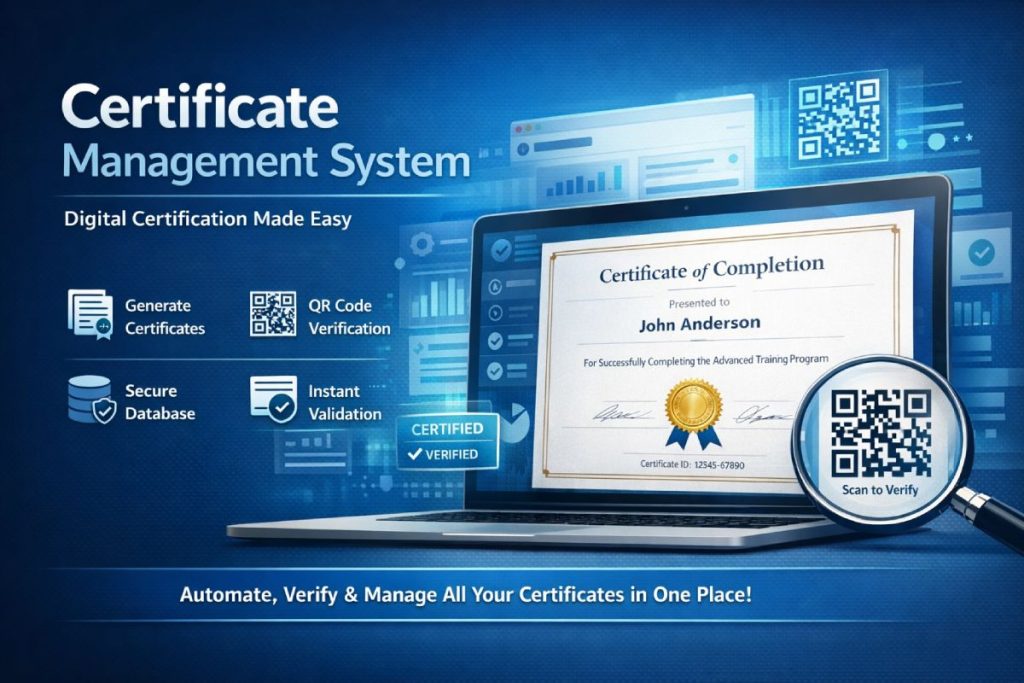Click the Generate Certificates document icon
The width and height of the screenshot is (1024, 683).
(x=89, y=315)
